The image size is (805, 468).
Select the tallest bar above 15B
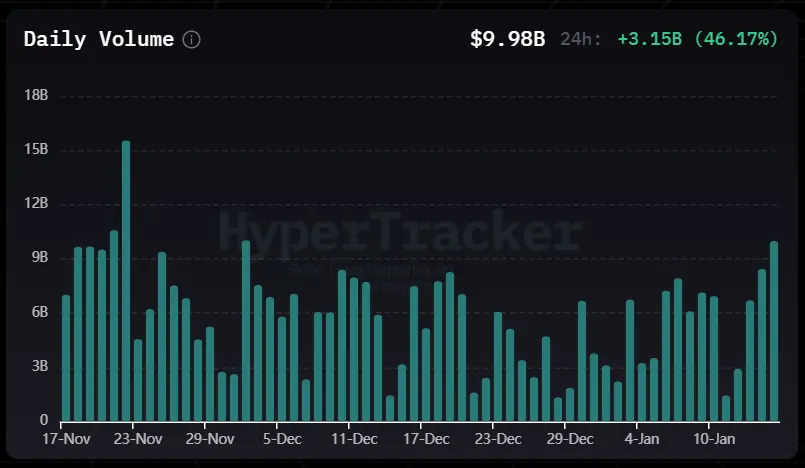(x=126, y=281)
